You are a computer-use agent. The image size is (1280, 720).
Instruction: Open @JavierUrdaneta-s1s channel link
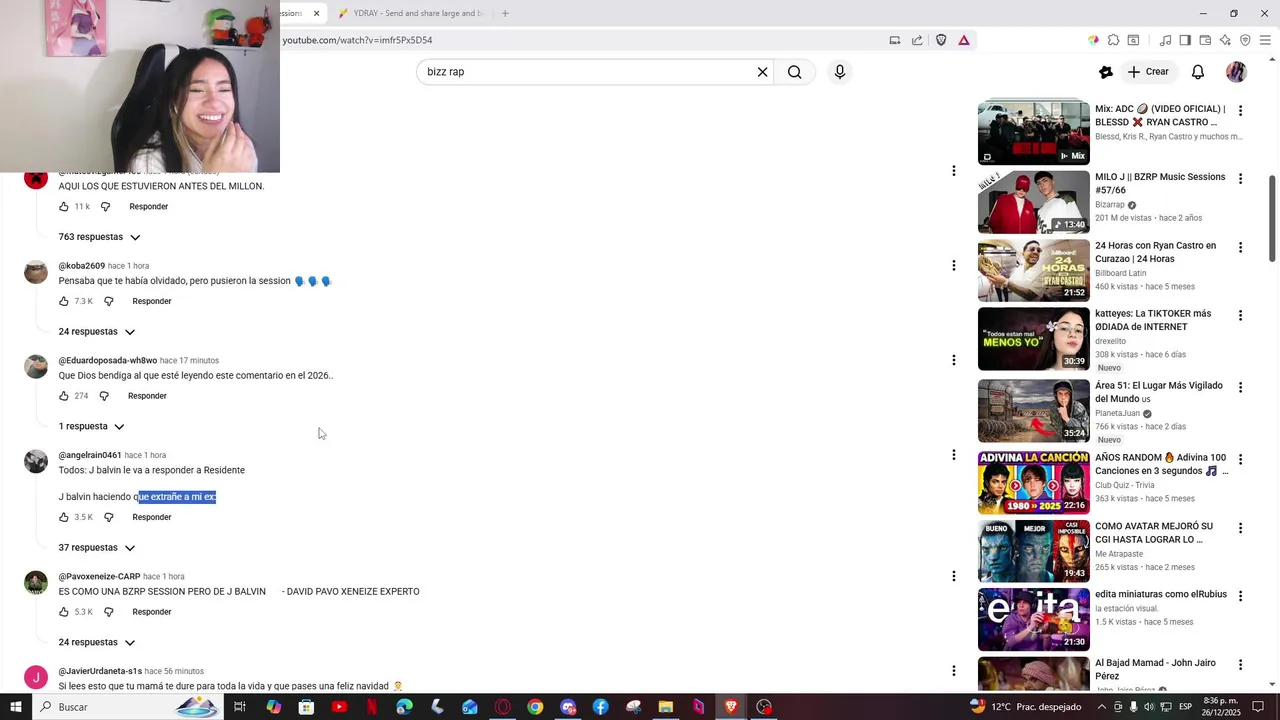100,671
